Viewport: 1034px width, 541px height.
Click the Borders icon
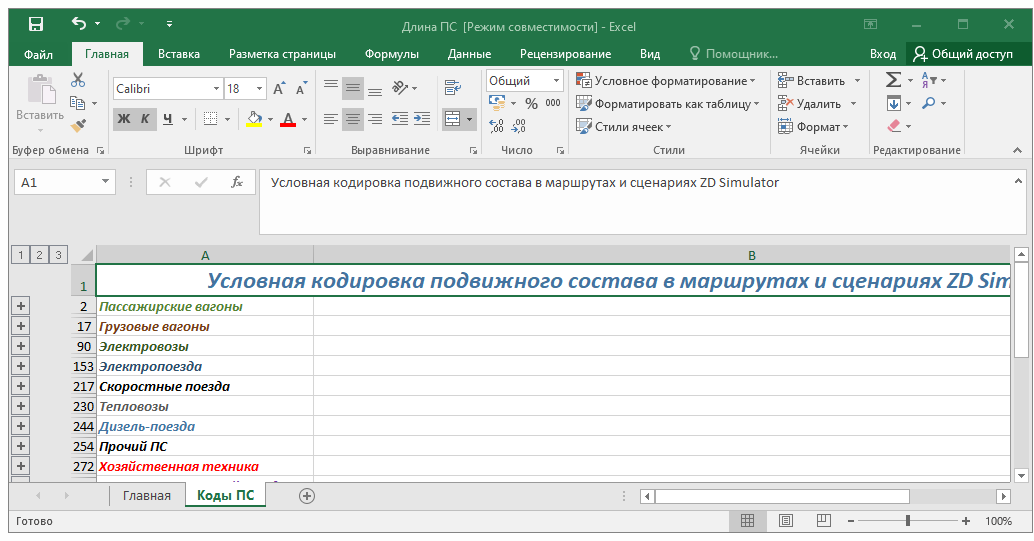[x=210, y=119]
